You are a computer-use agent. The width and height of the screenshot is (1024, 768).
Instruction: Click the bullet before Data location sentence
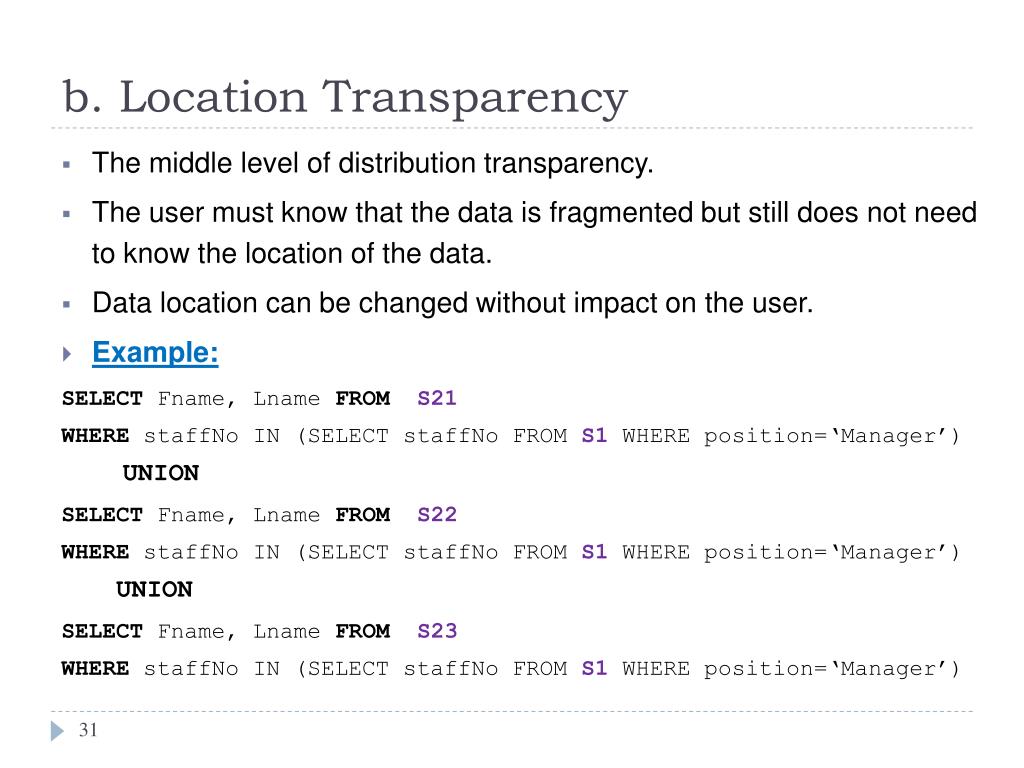coord(67,304)
